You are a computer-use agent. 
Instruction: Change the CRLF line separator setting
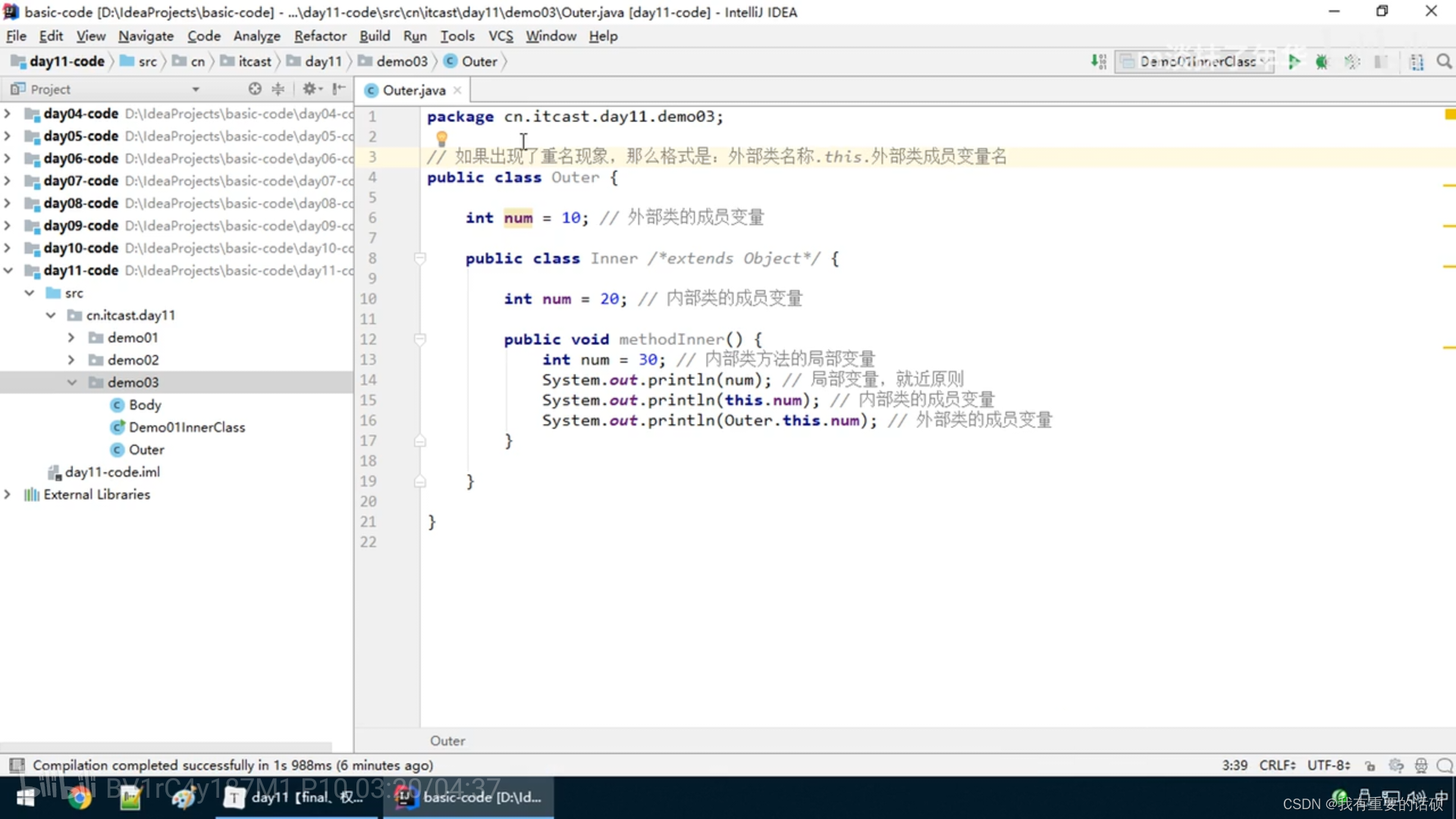[1278, 765]
